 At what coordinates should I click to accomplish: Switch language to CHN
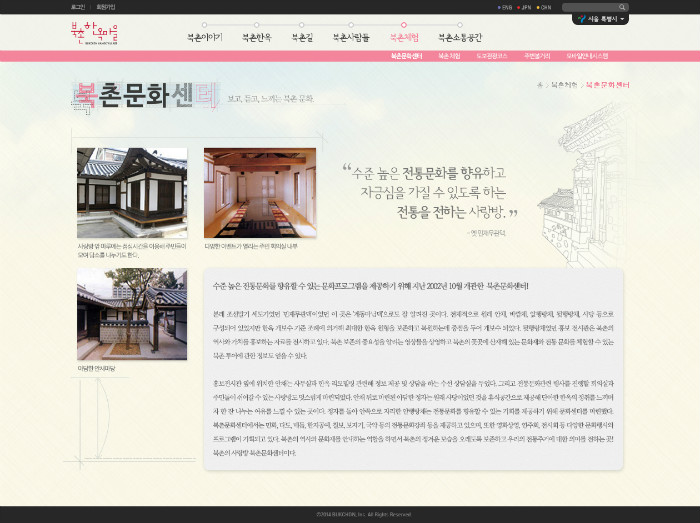coord(545,7)
